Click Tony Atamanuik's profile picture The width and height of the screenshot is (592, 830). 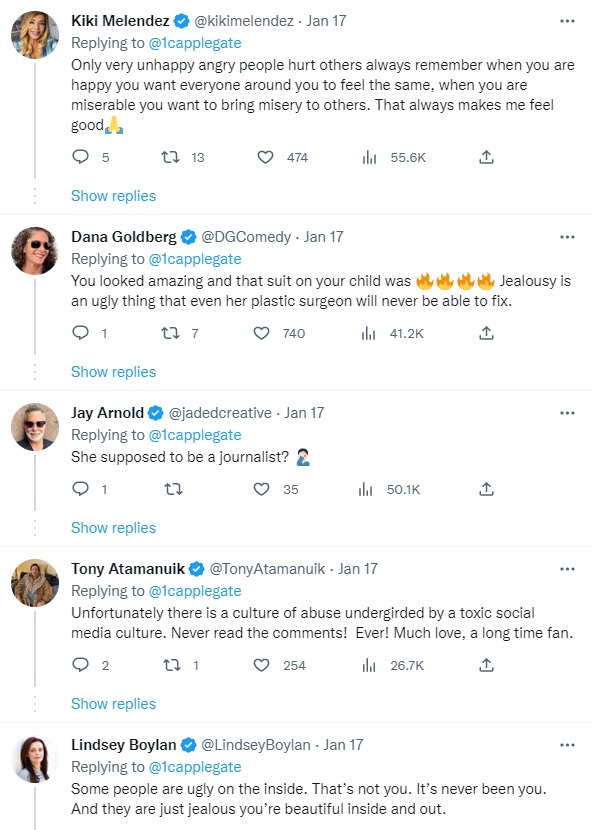(34, 583)
